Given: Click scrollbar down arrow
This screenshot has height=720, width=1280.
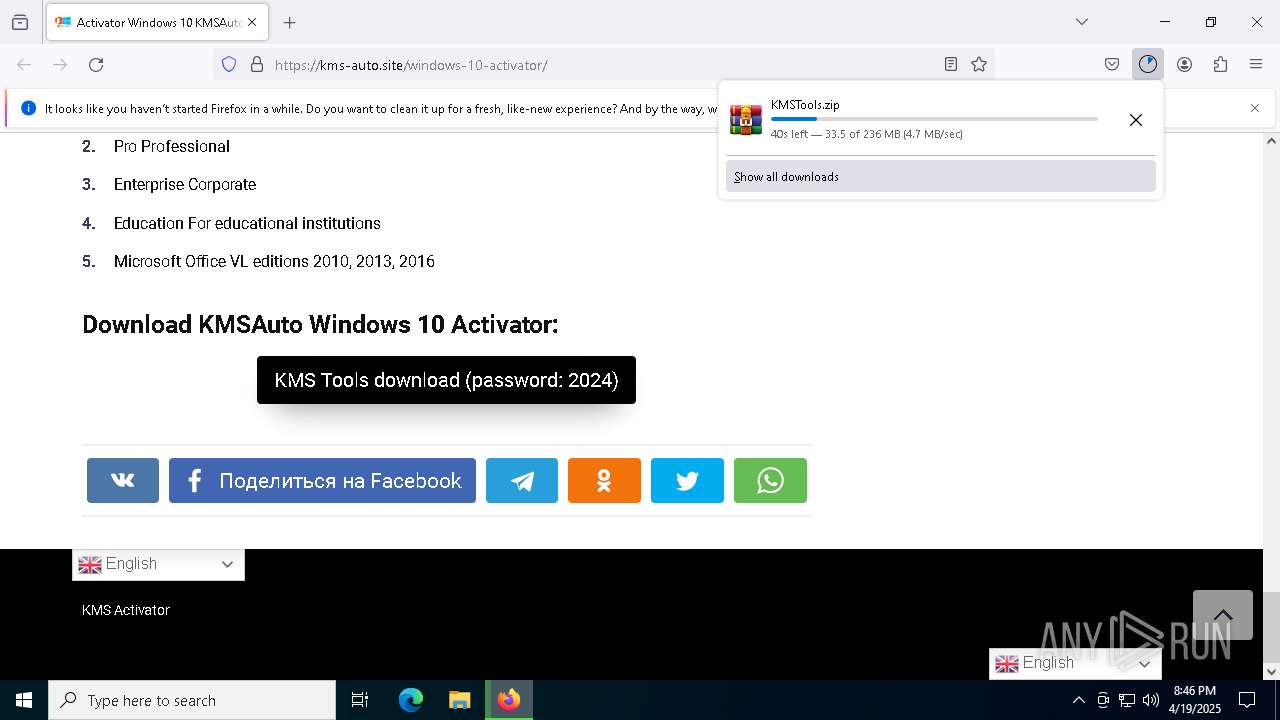Looking at the screenshot, I should tap(1271, 671).
